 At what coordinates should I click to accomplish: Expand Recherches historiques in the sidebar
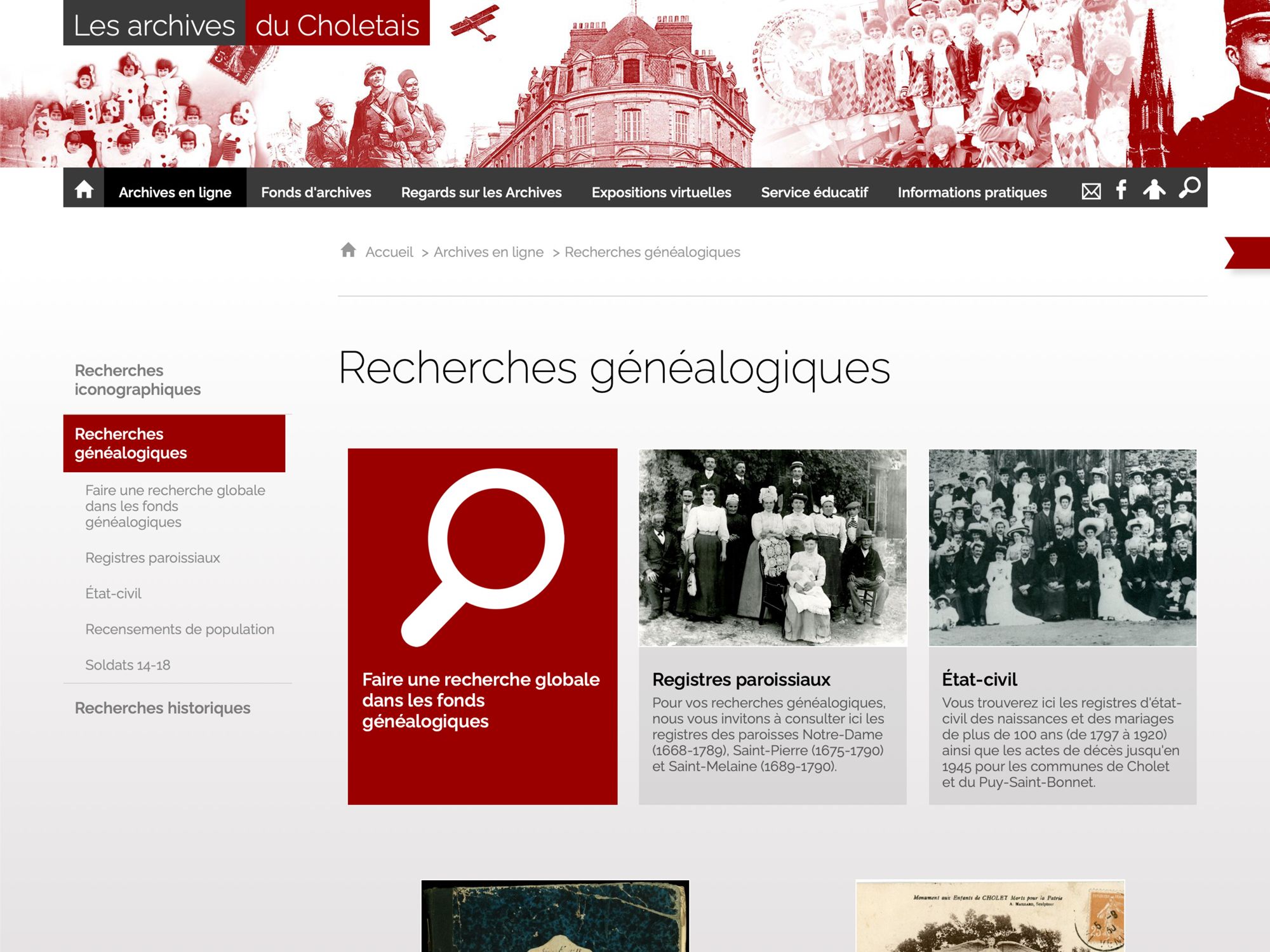pos(163,708)
